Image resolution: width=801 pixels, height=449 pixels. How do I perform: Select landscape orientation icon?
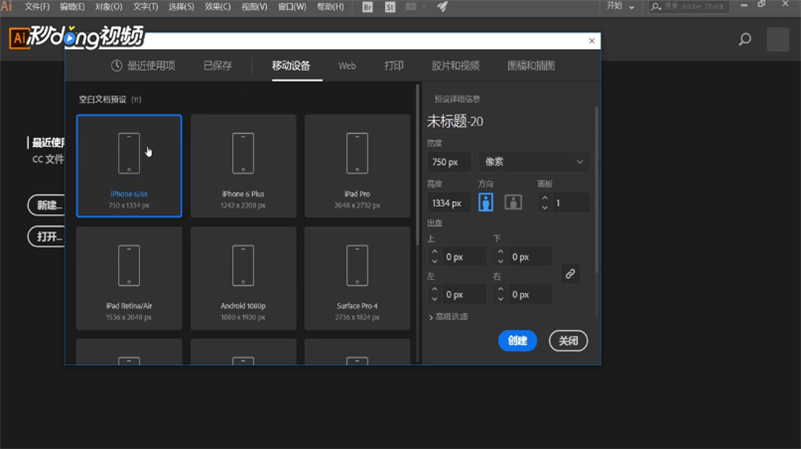(x=513, y=202)
